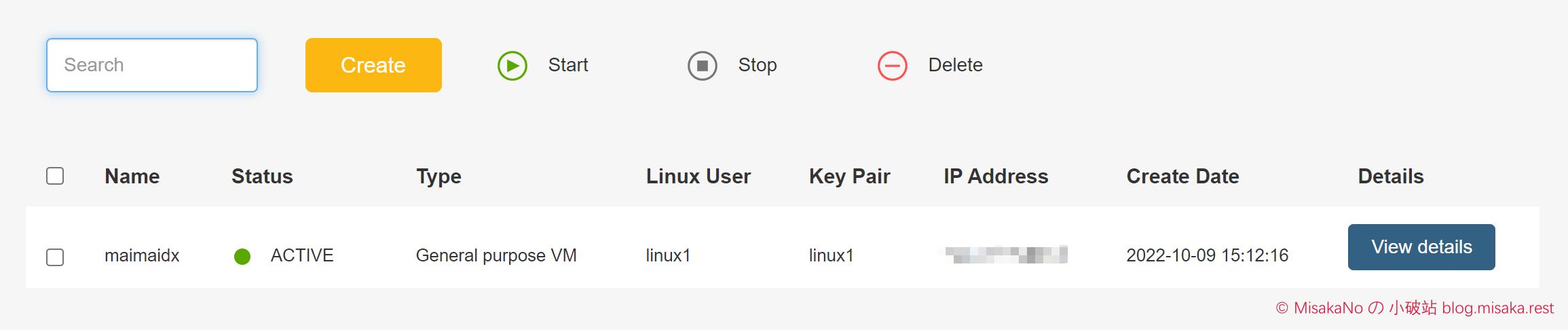1568x330 pixels.
Task: Focus the Search input field
Action: pos(152,65)
